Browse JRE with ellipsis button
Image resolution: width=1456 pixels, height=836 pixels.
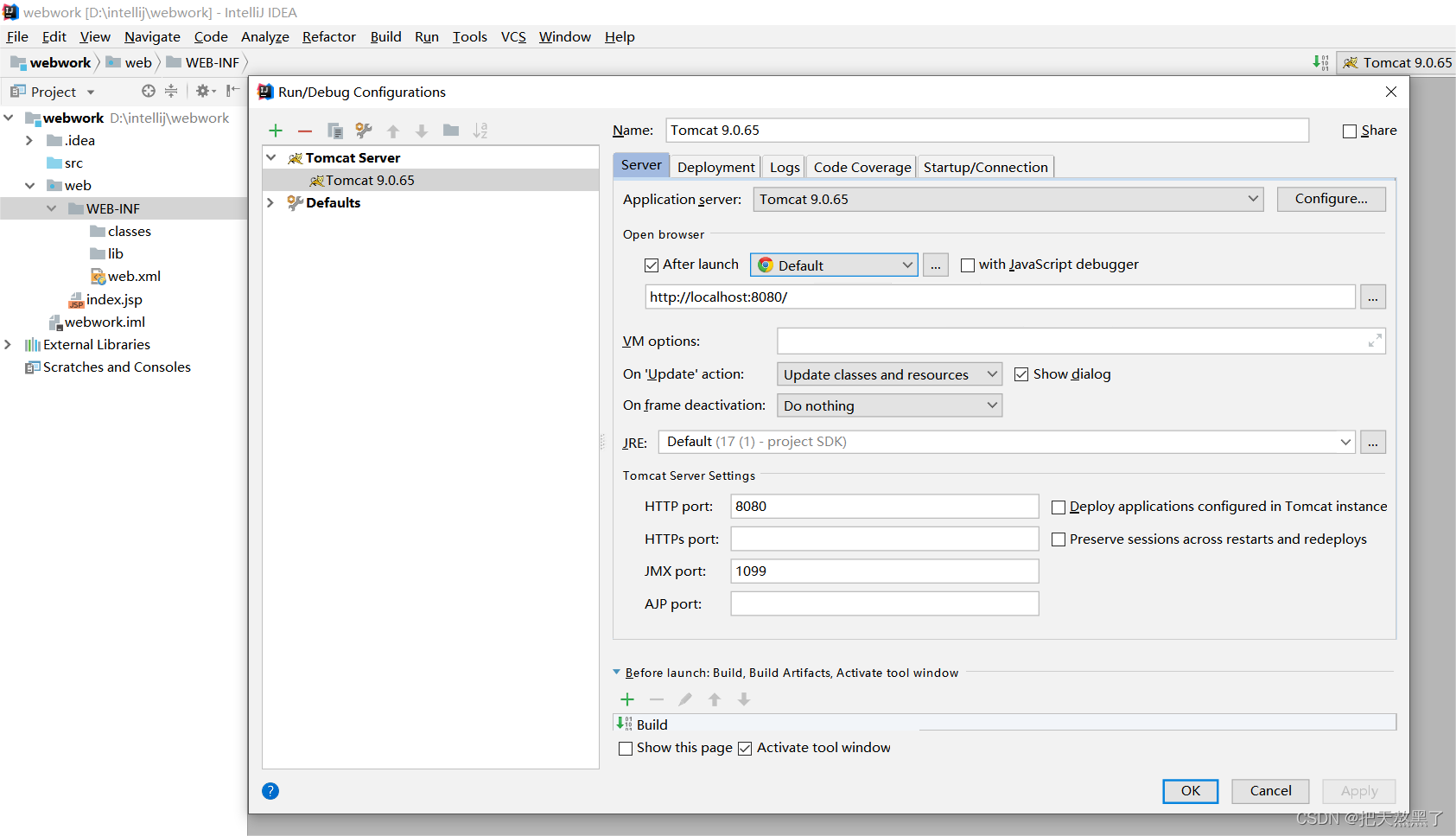point(1373,442)
